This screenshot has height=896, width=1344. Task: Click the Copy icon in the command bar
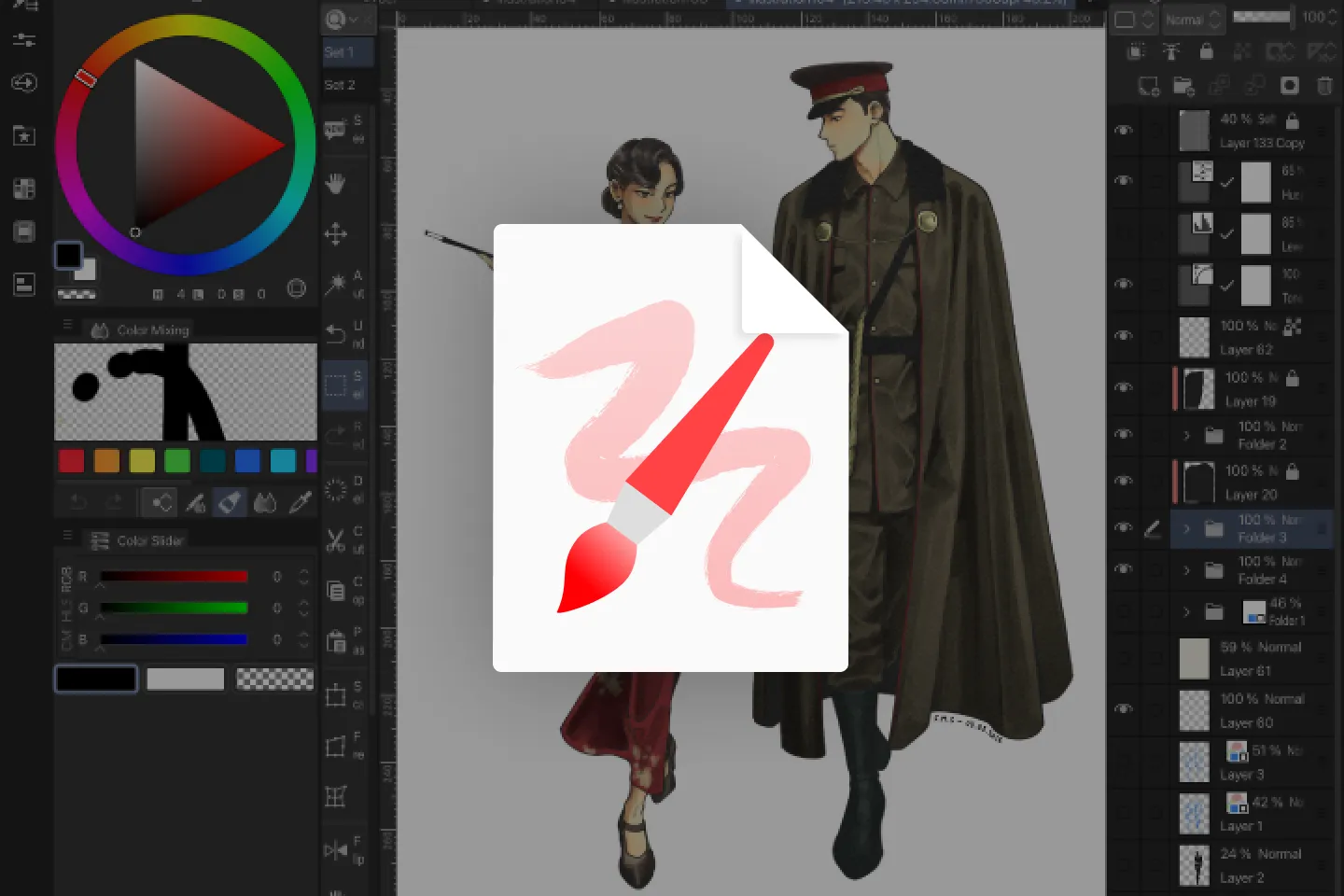pos(335,590)
